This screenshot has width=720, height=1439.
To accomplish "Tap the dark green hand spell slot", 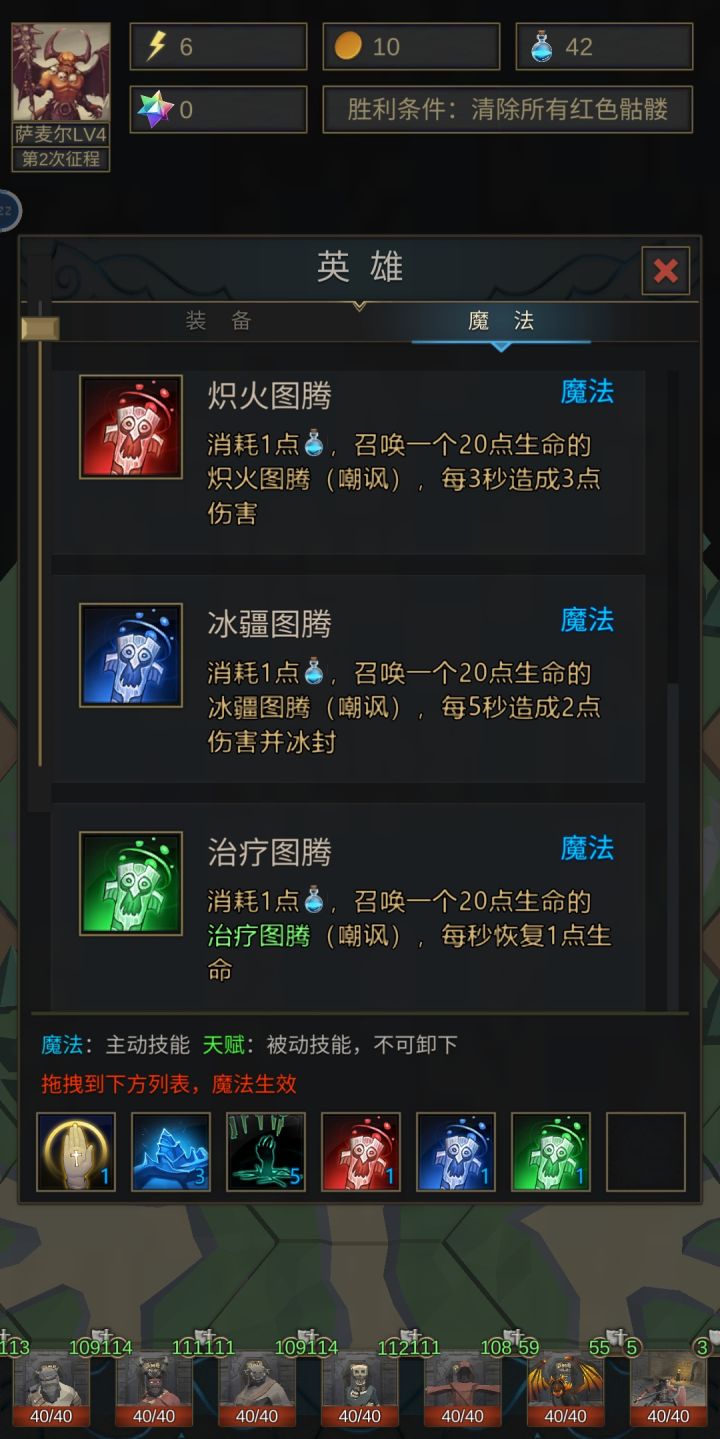I will (x=266, y=1152).
